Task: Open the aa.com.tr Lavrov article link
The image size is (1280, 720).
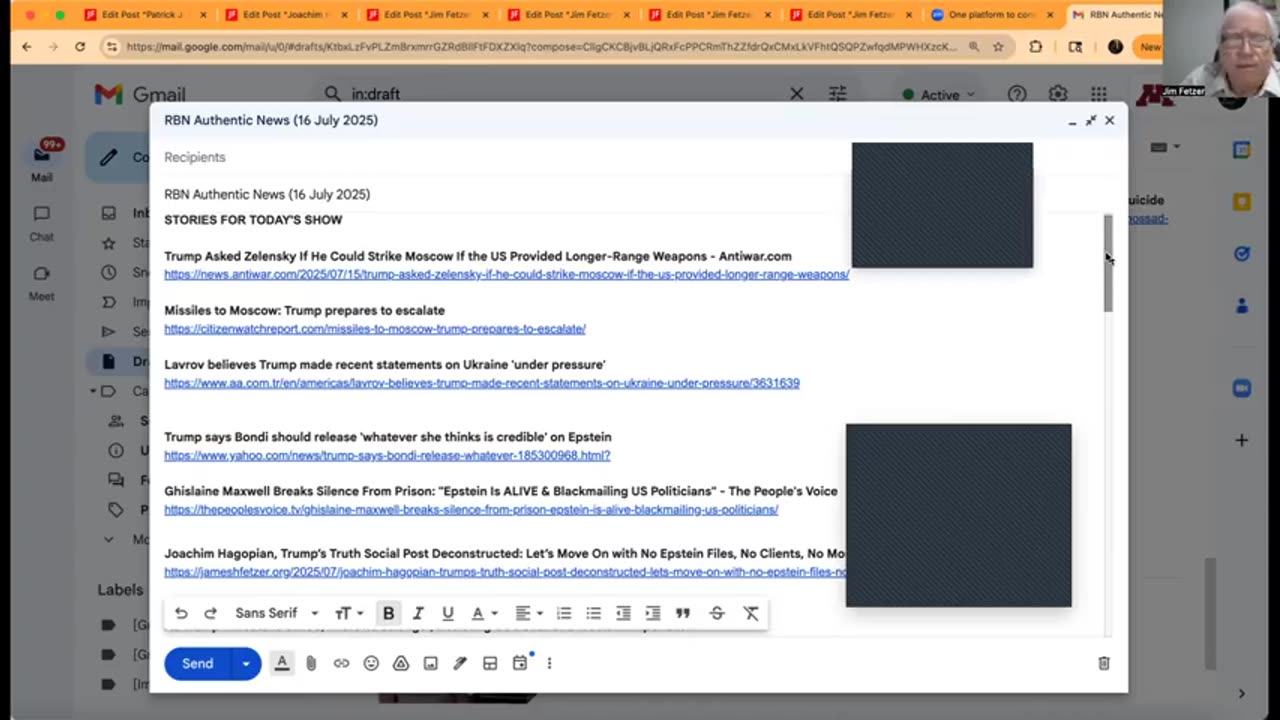Action: click(x=482, y=383)
